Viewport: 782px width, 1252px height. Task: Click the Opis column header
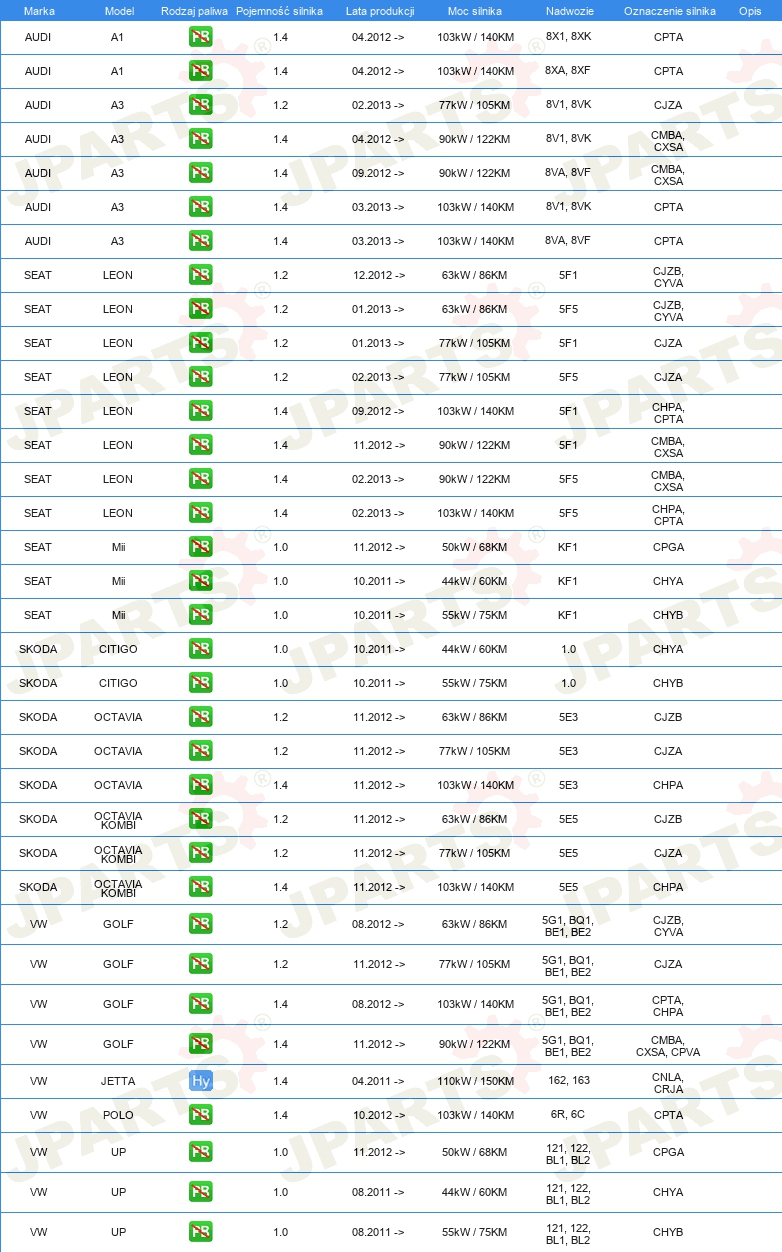pyautogui.click(x=749, y=10)
